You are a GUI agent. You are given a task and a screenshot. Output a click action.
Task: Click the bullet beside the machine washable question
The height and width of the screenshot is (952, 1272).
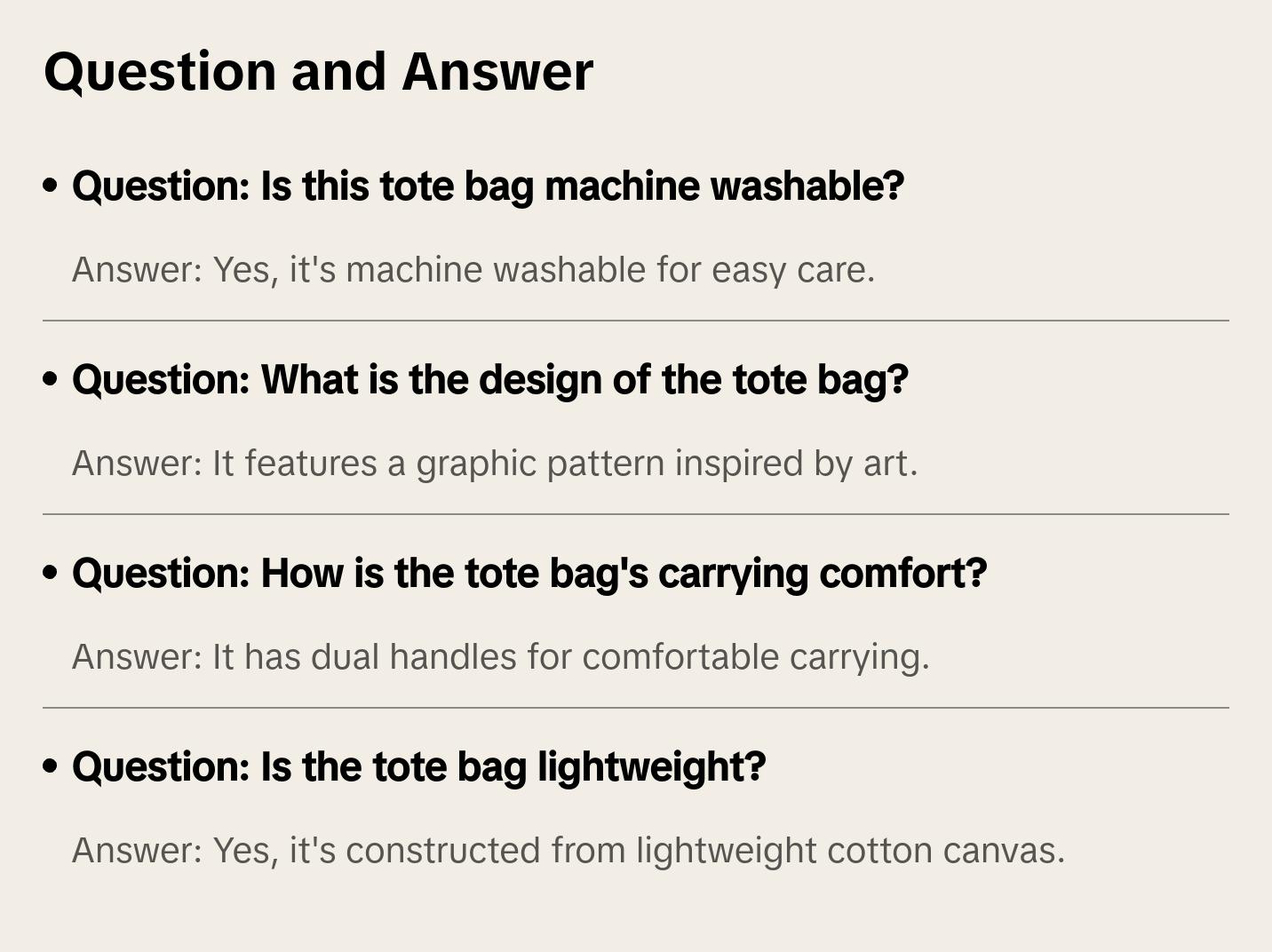tap(51, 186)
